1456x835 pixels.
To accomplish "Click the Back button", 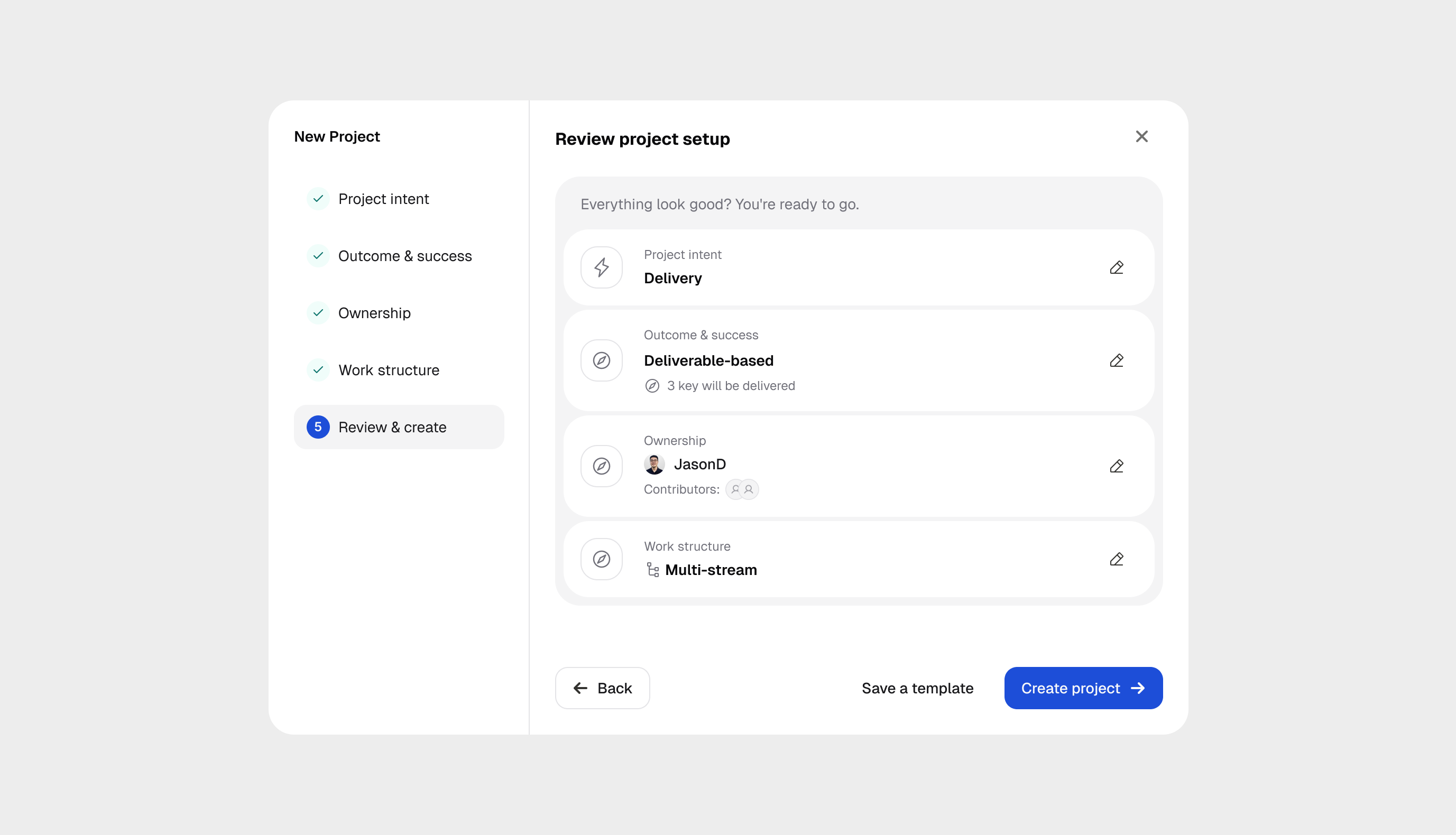I will [602, 688].
